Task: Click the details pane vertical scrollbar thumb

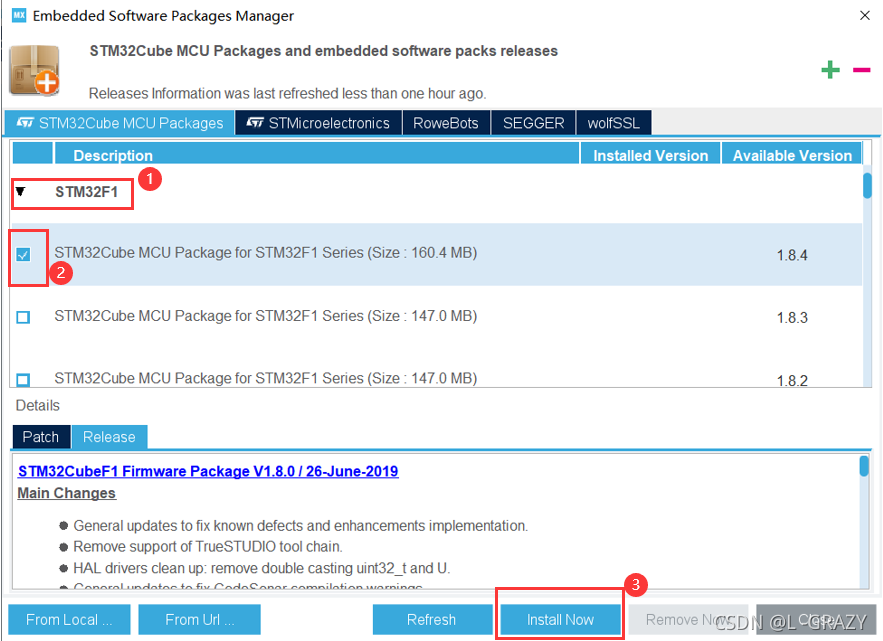Action: [x=864, y=466]
